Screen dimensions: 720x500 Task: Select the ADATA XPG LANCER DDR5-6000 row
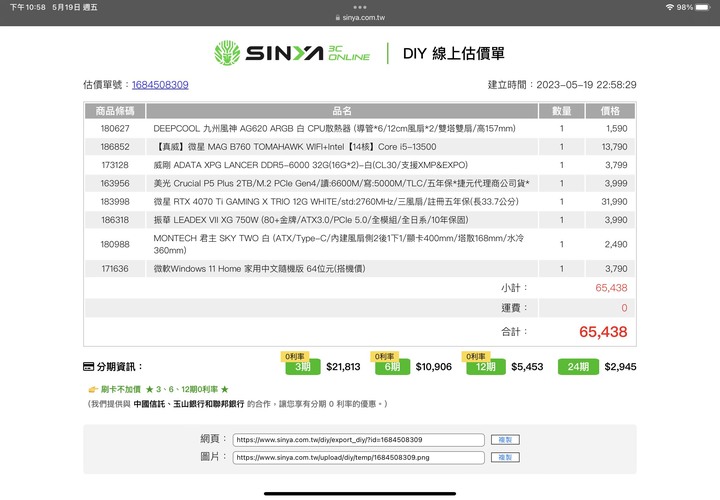360,165
